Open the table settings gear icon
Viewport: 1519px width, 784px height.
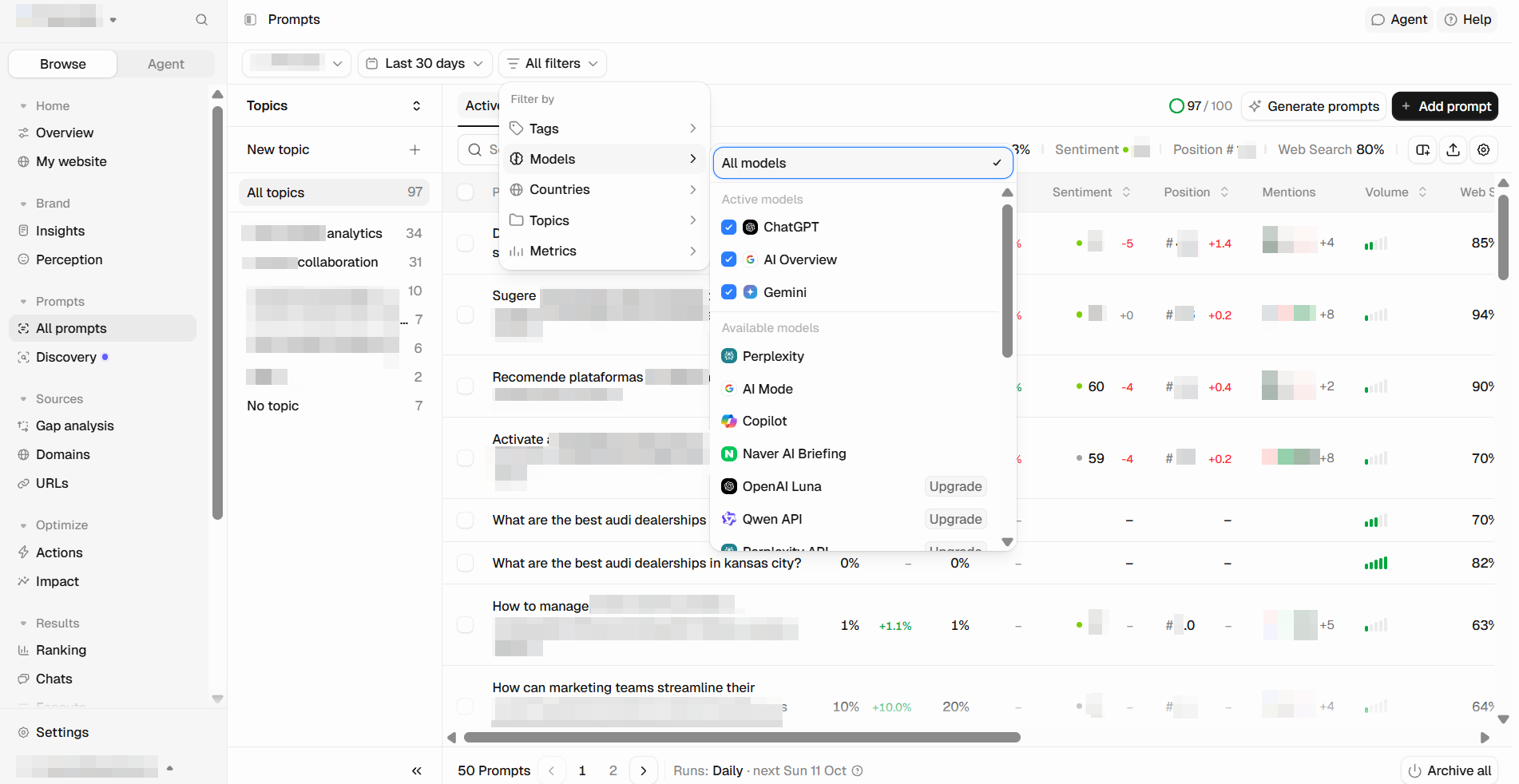(x=1483, y=150)
